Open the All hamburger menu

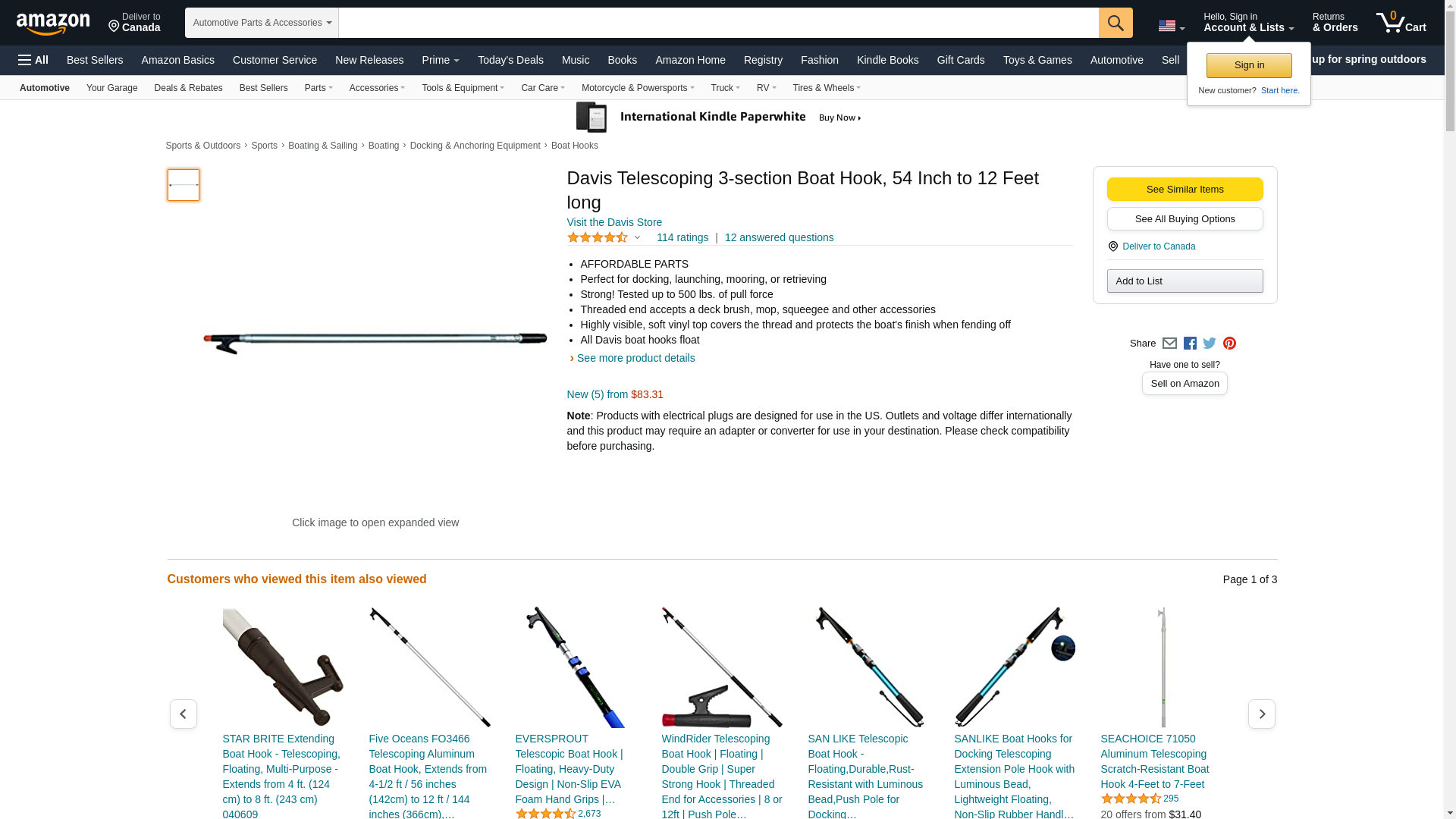[33, 60]
